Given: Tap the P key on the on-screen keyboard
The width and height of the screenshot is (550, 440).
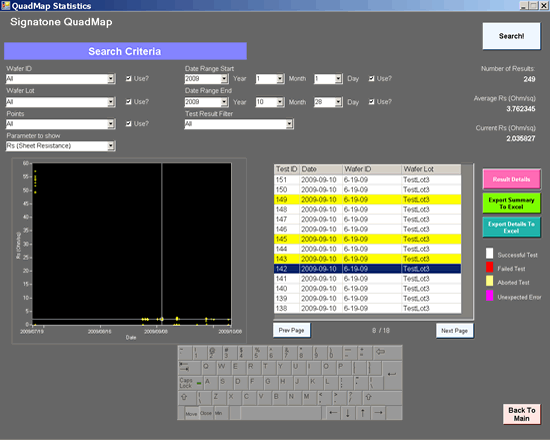Looking at the screenshot, I should point(344,368).
